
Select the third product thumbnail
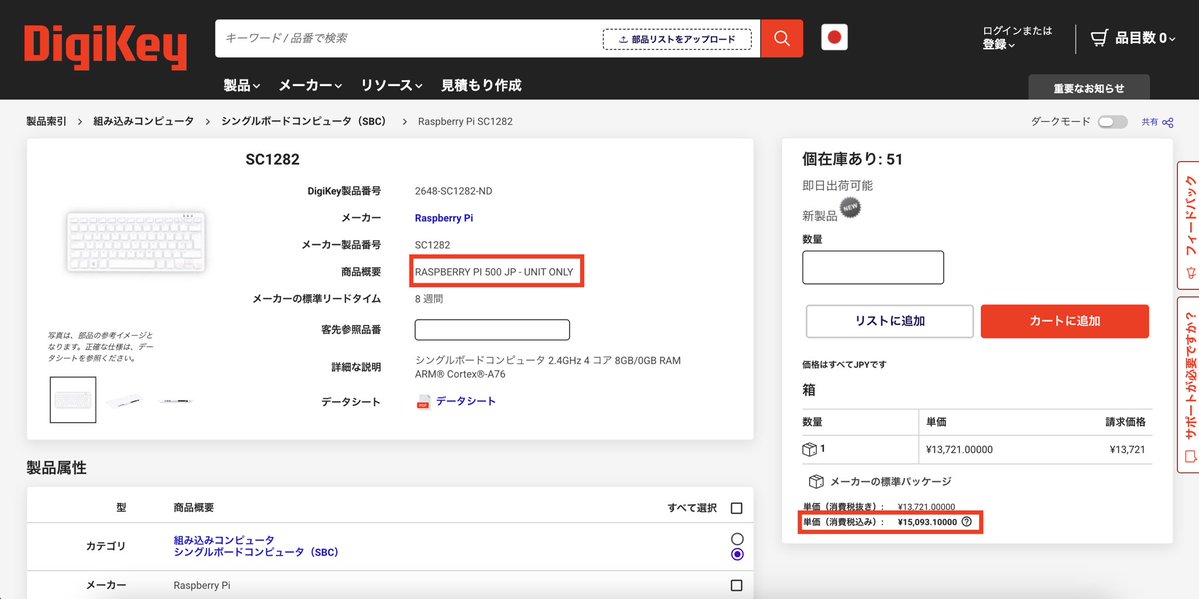[174, 399]
